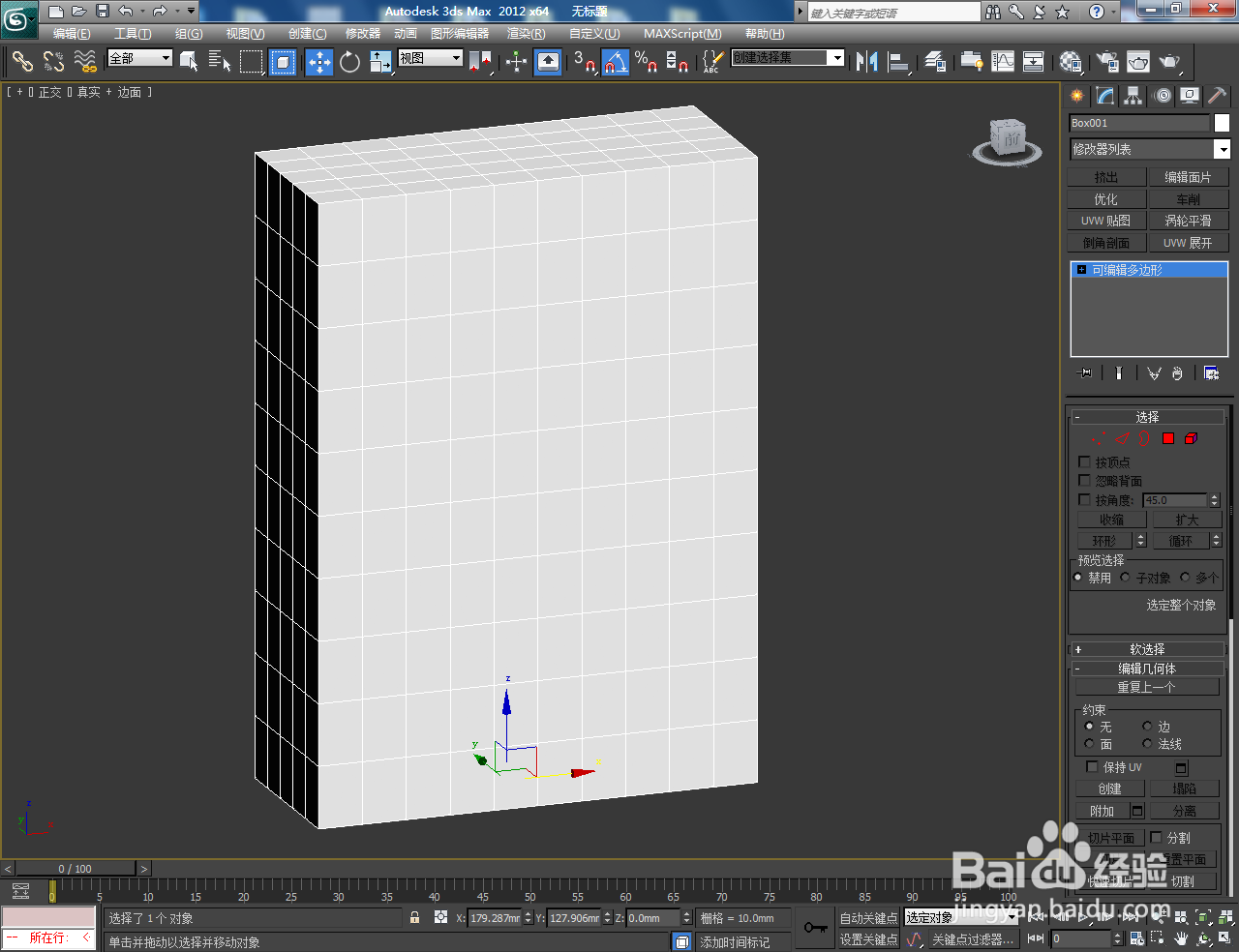Open the Hierarchy panel tab icon
The height and width of the screenshot is (952, 1239).
1133,96
